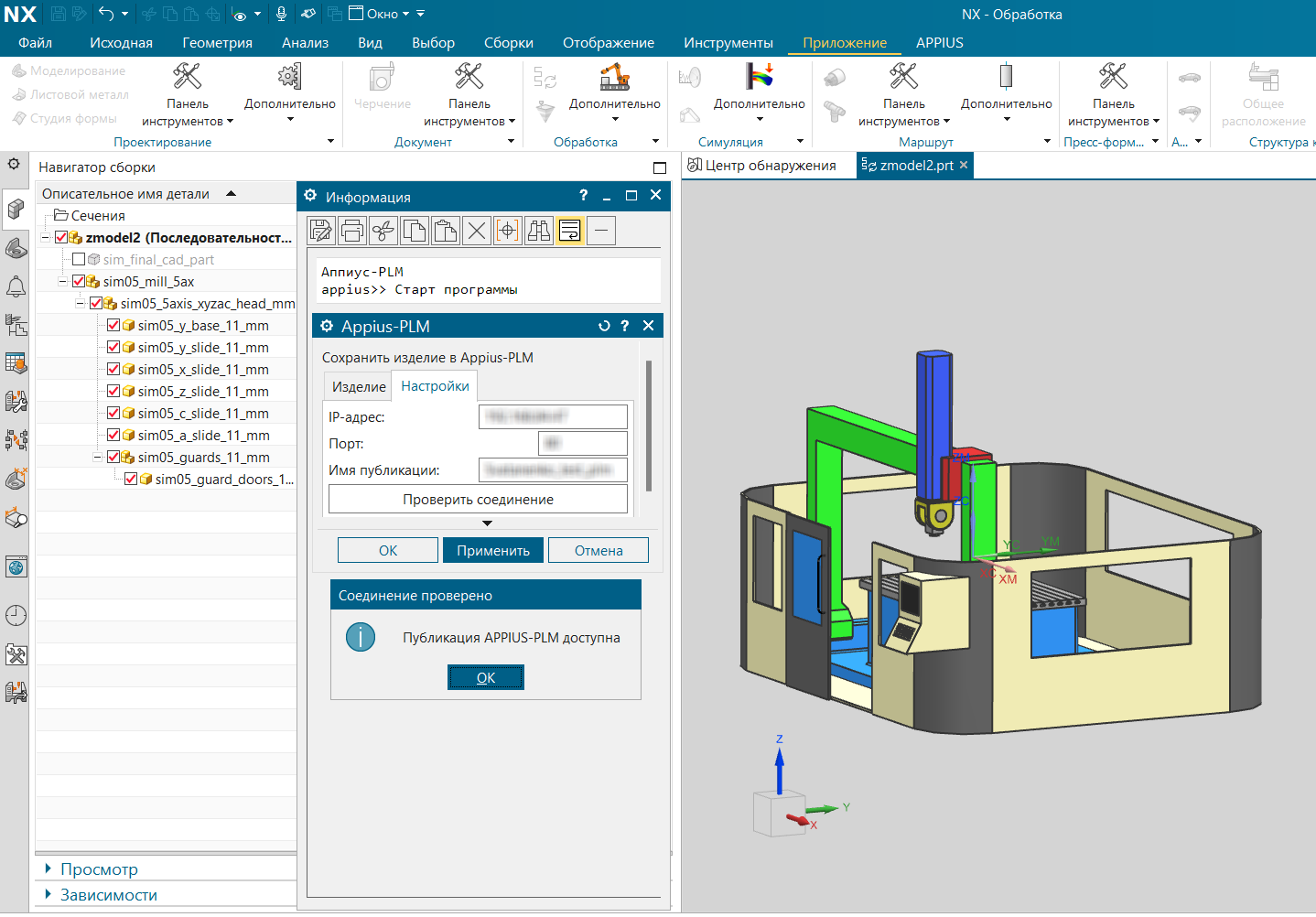Click the IP-адрес input field
1316x917 pixels.
click(x=553, y=417)
